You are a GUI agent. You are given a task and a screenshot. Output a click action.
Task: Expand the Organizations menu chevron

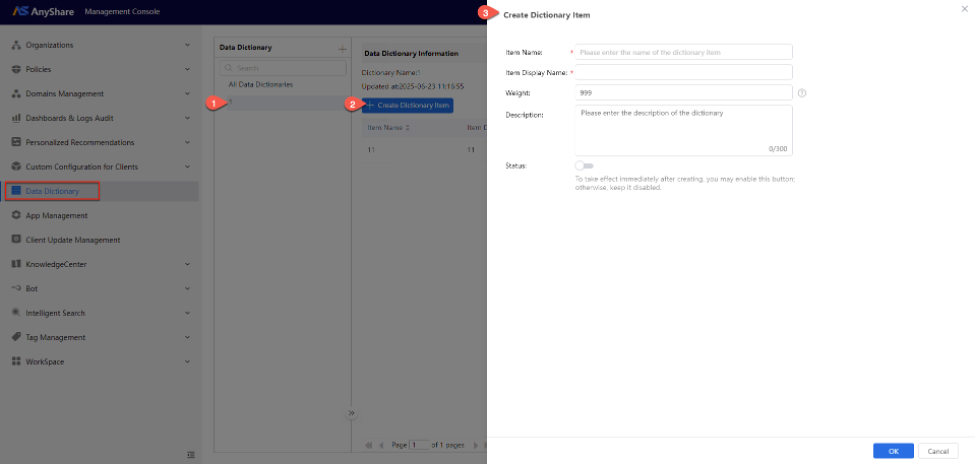point(187,45)
